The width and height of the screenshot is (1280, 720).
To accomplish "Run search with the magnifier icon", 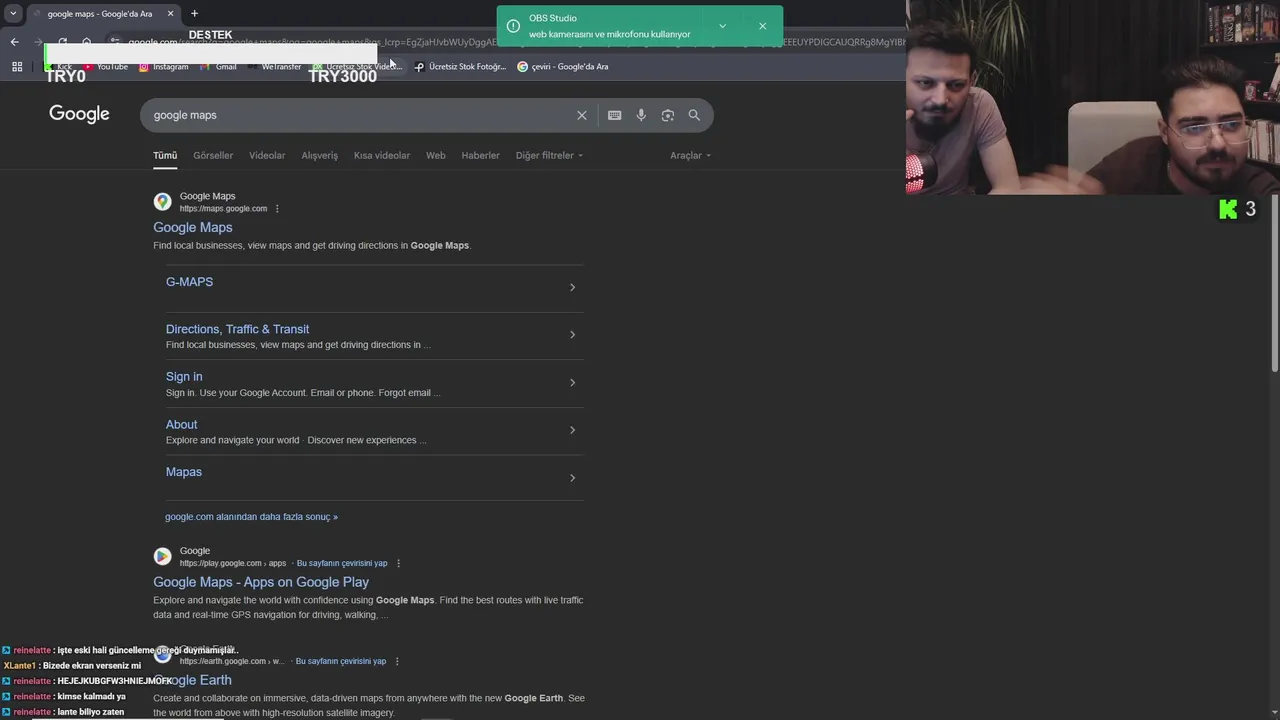I will click(694, 115).
